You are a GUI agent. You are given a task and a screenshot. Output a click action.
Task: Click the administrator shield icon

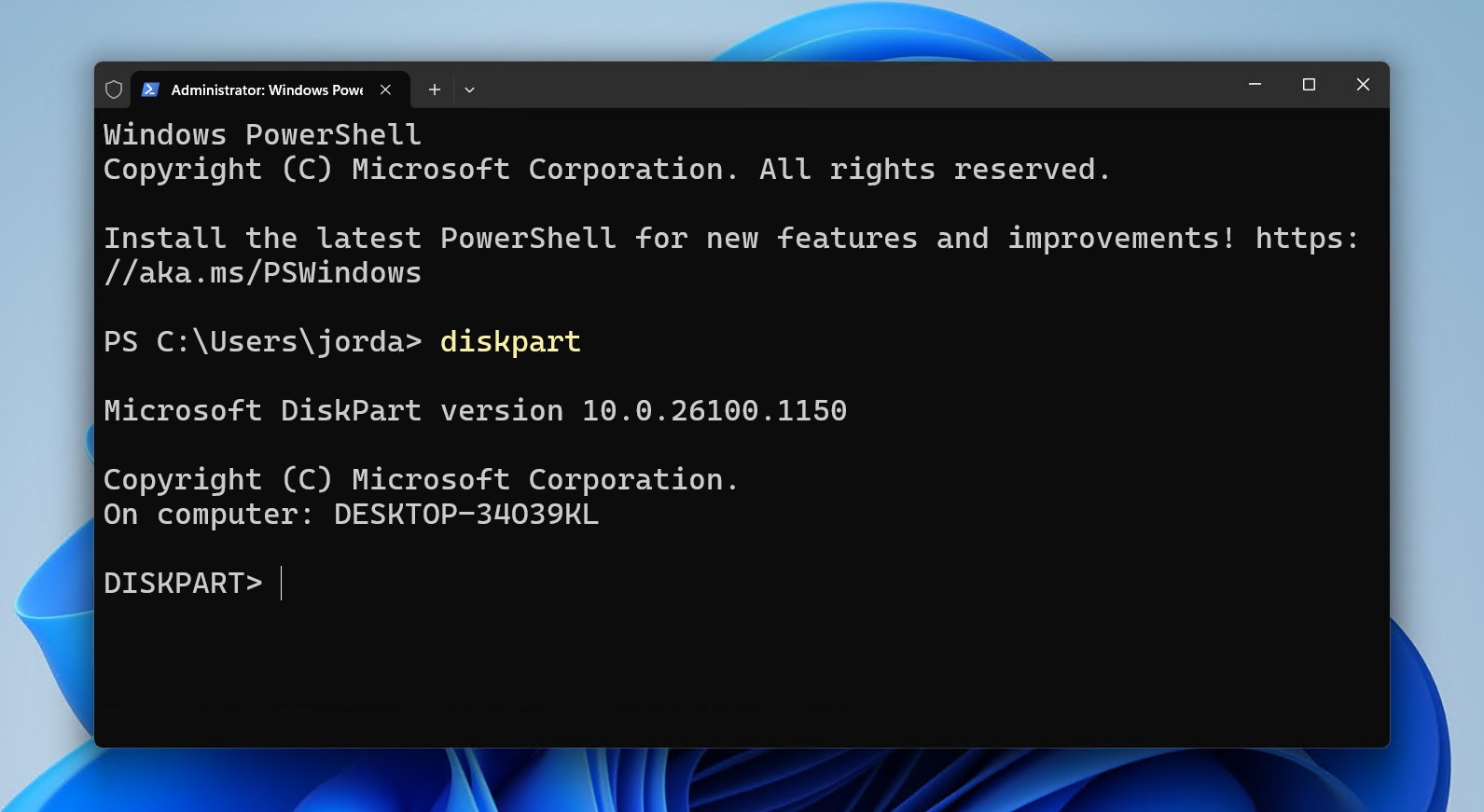(x=114, y=89)
